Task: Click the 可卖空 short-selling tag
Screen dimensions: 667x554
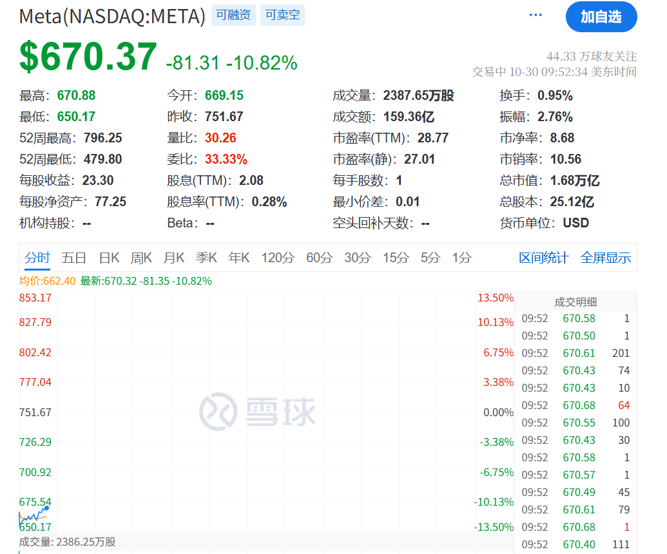Action: (x=284, y=15)
